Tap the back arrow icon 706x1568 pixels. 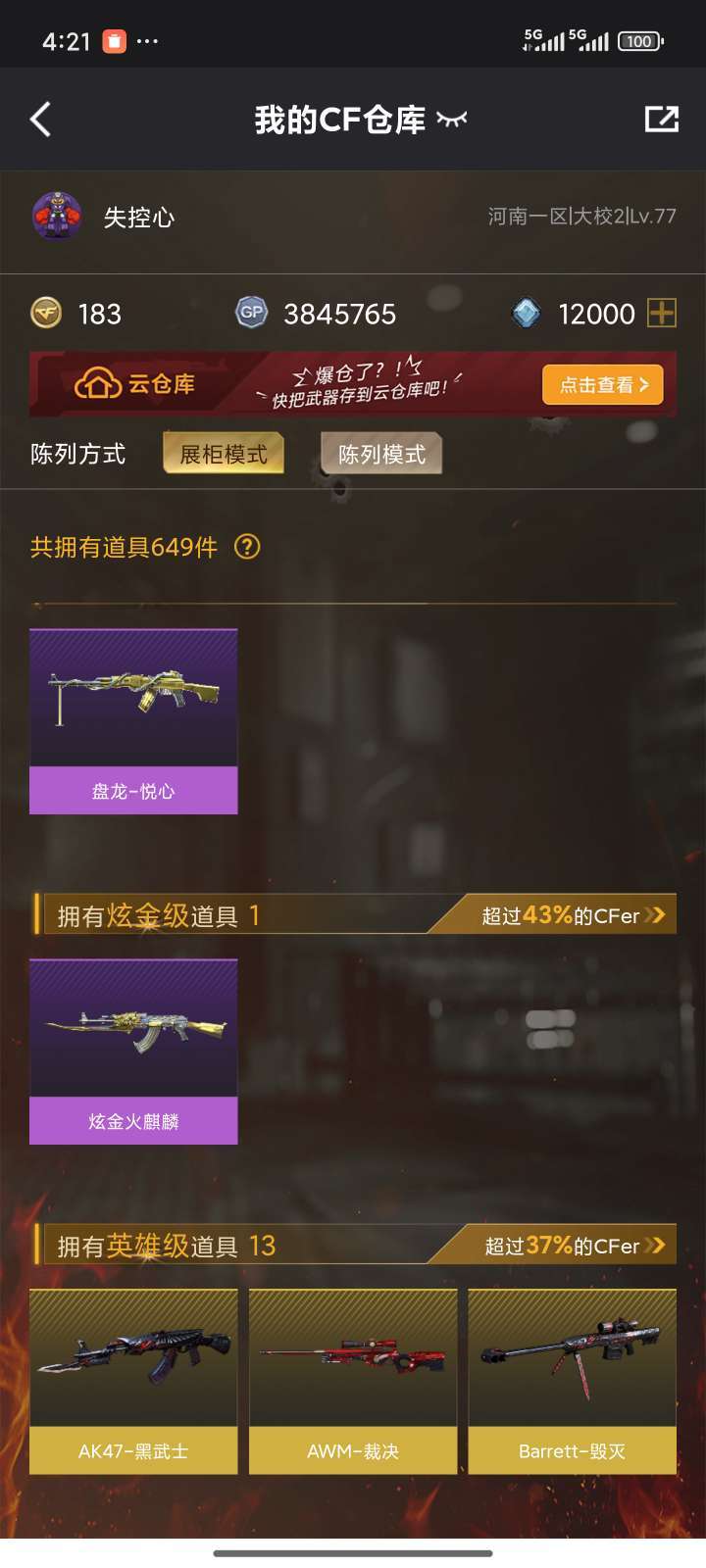(40, 120)
